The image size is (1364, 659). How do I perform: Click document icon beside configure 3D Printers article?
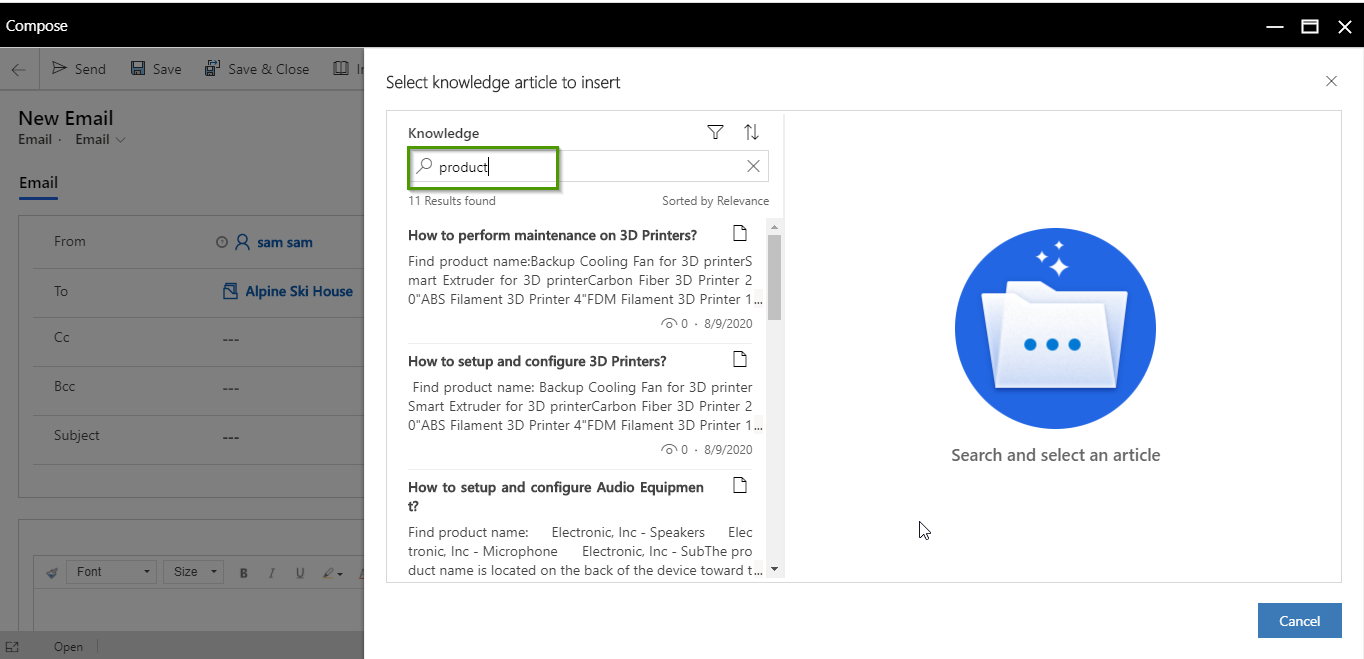click(740, 360)
